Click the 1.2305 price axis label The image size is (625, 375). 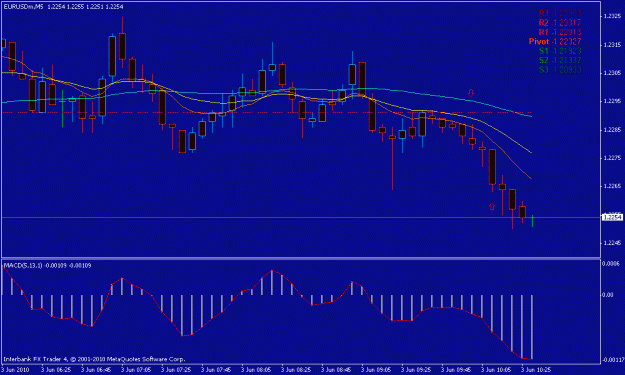click(x=613, y=73)
